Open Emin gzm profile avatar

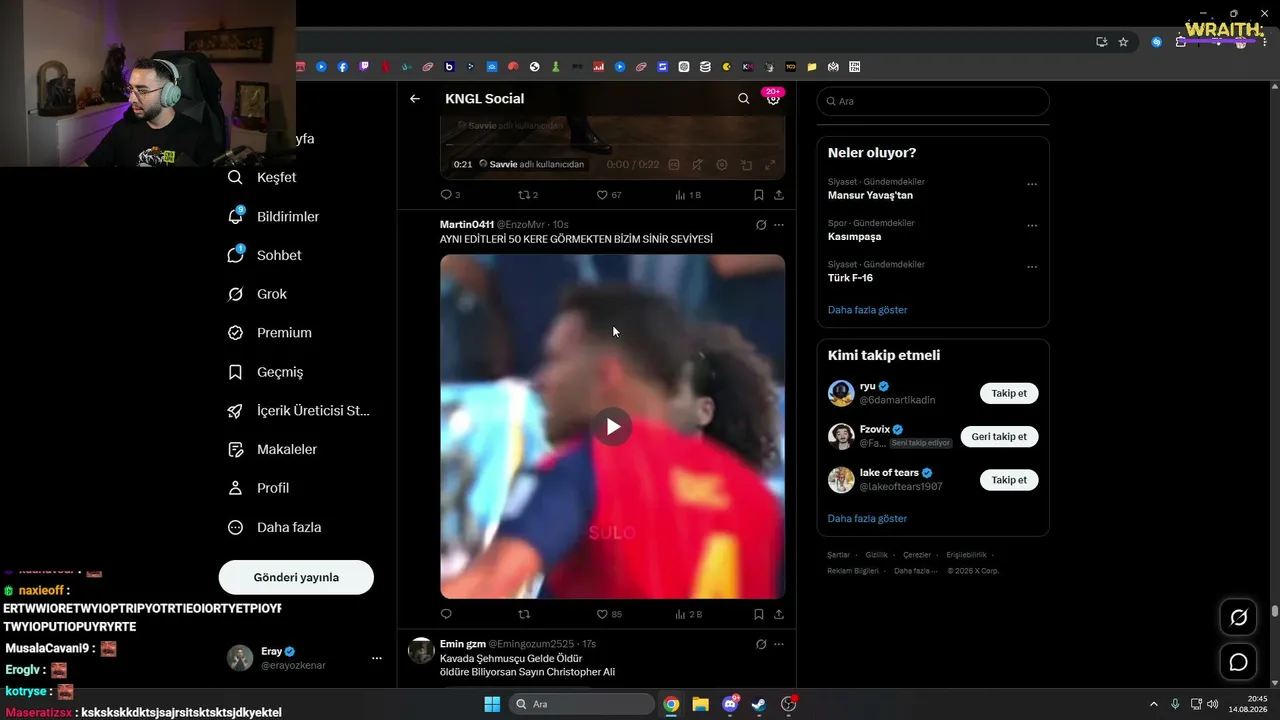click(x=421, y=651)
